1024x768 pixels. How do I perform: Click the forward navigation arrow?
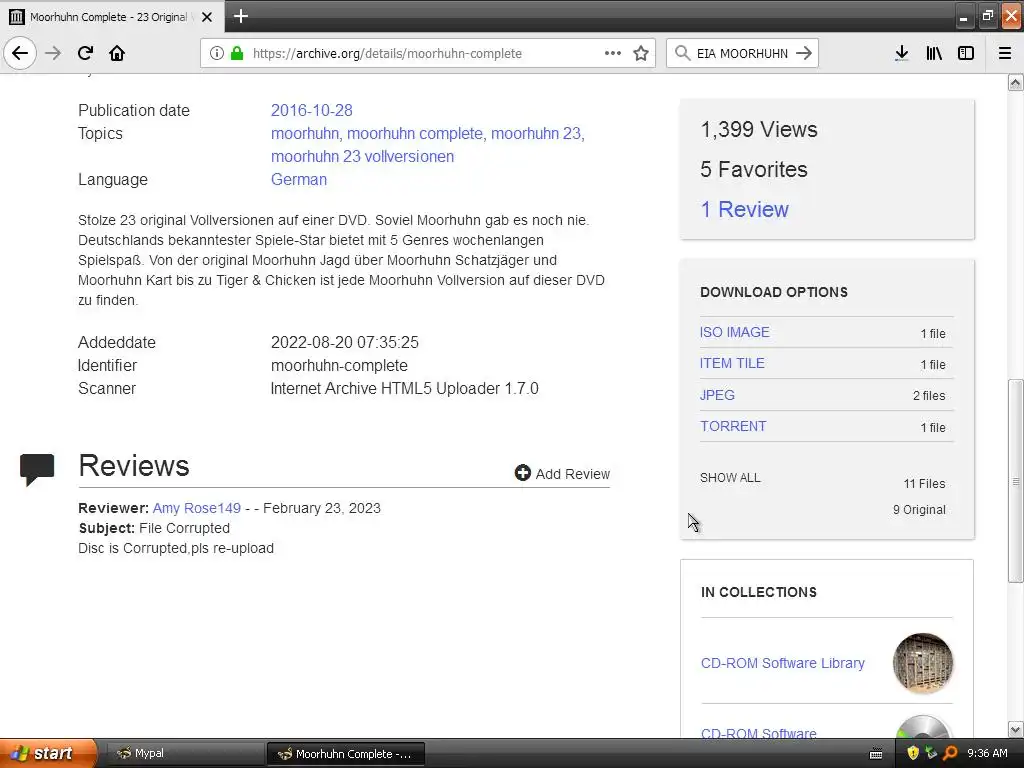tap(53, 53)
